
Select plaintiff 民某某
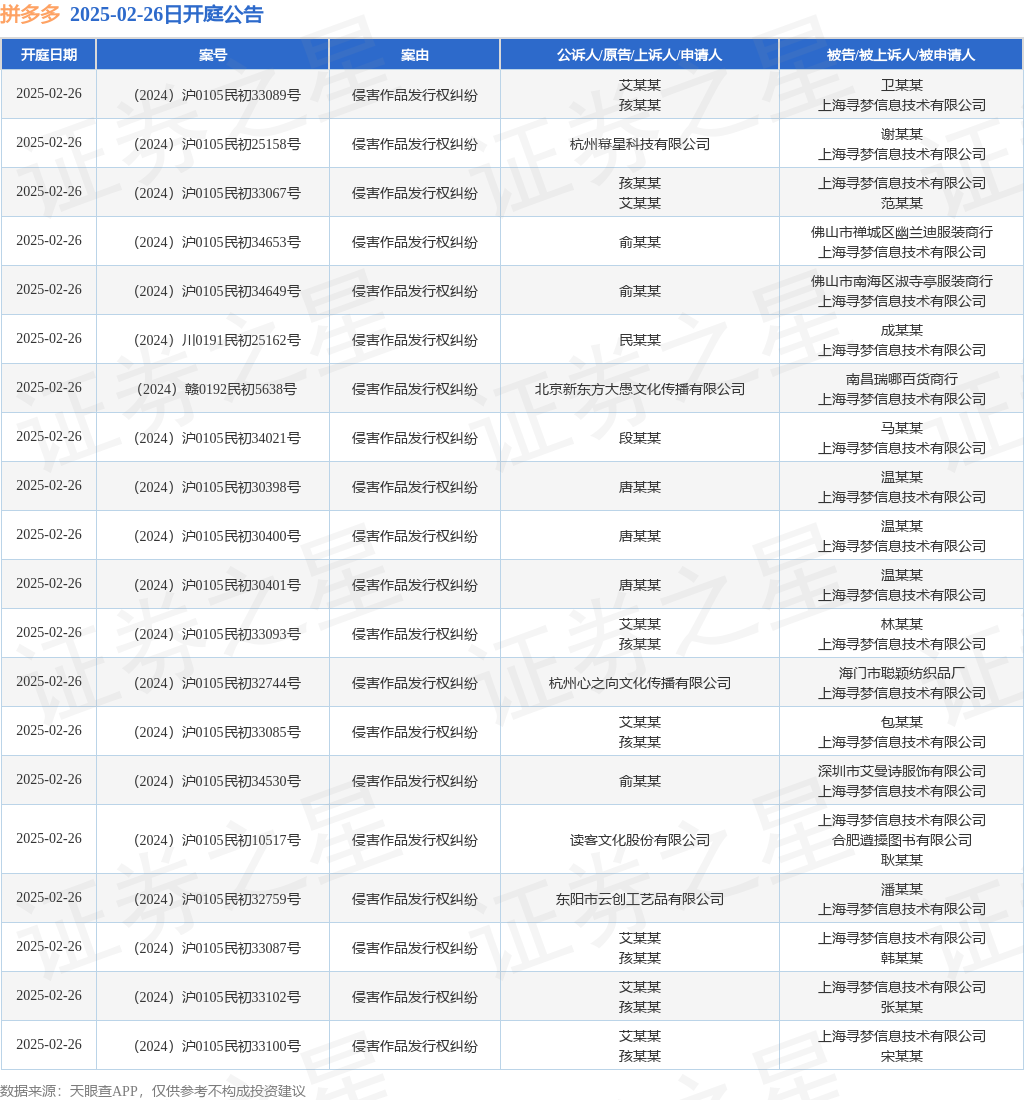click(640, 341)
